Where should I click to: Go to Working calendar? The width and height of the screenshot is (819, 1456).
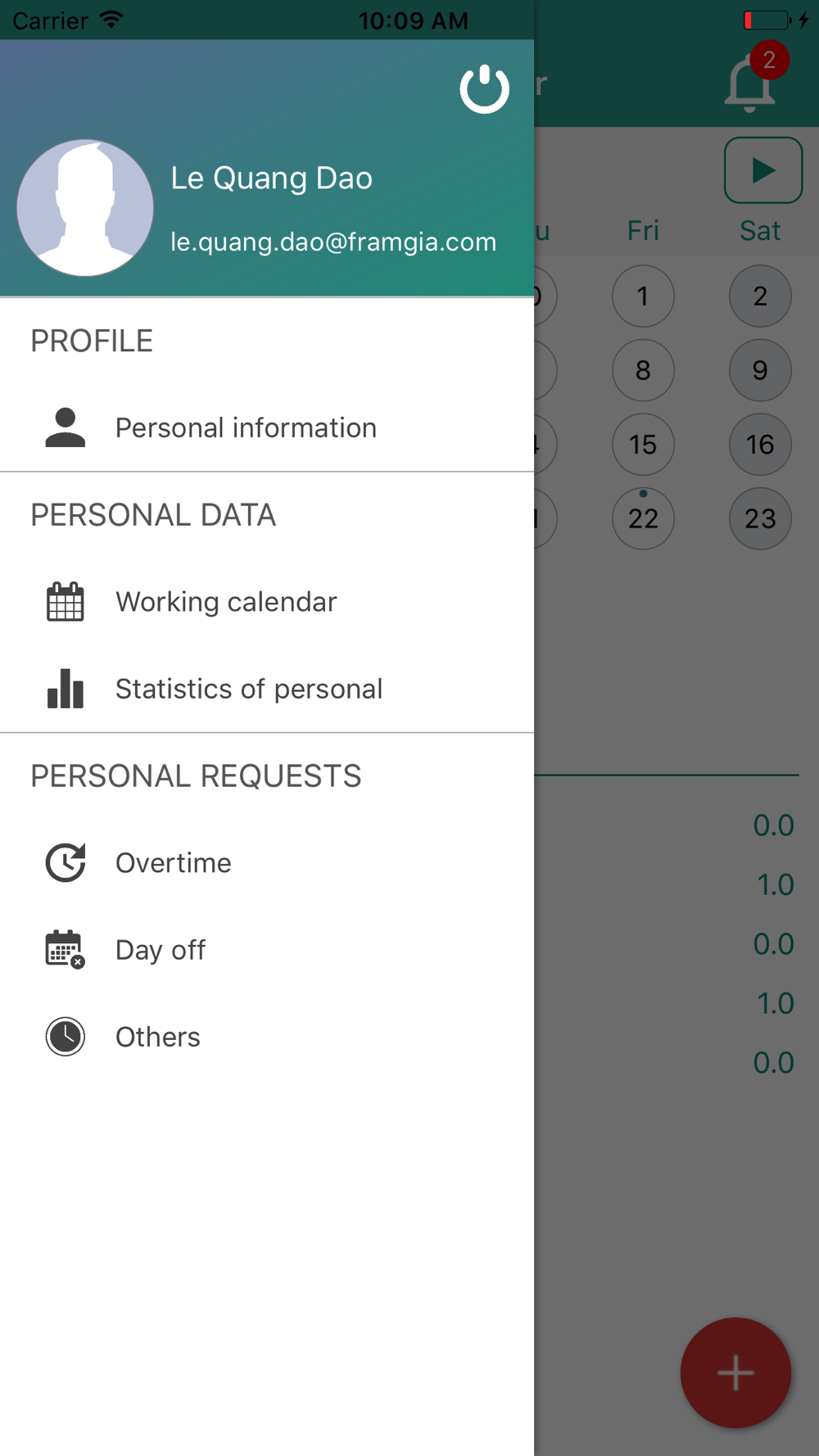tap(267, 602)
